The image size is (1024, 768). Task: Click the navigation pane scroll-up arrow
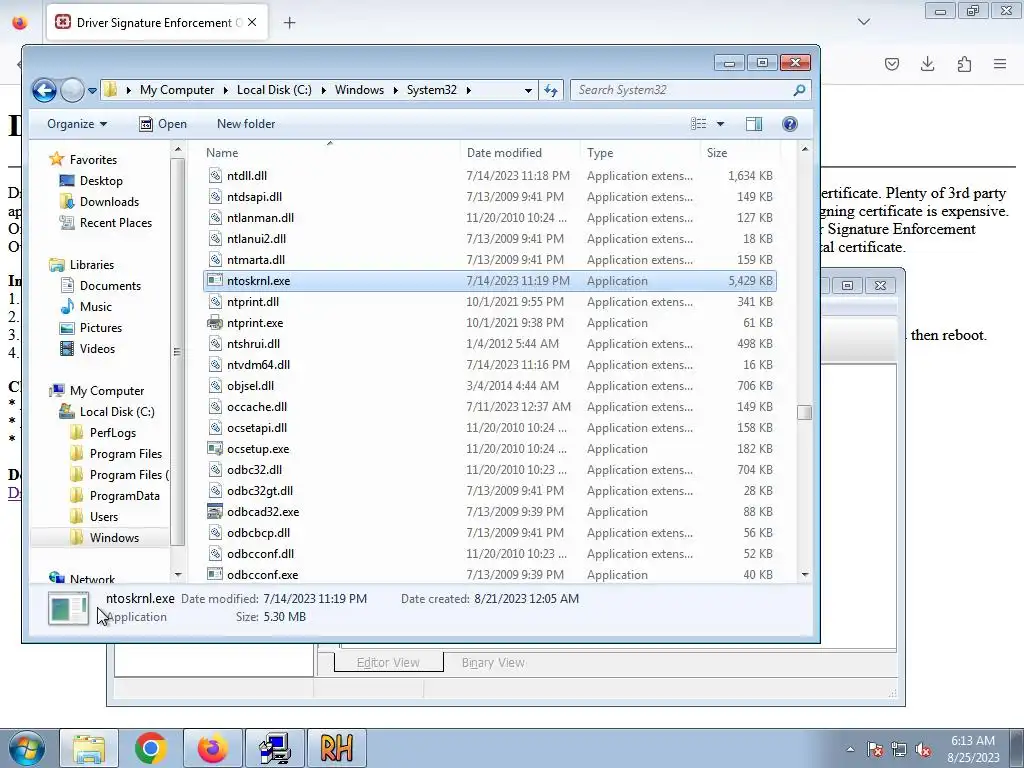point(178,150)
